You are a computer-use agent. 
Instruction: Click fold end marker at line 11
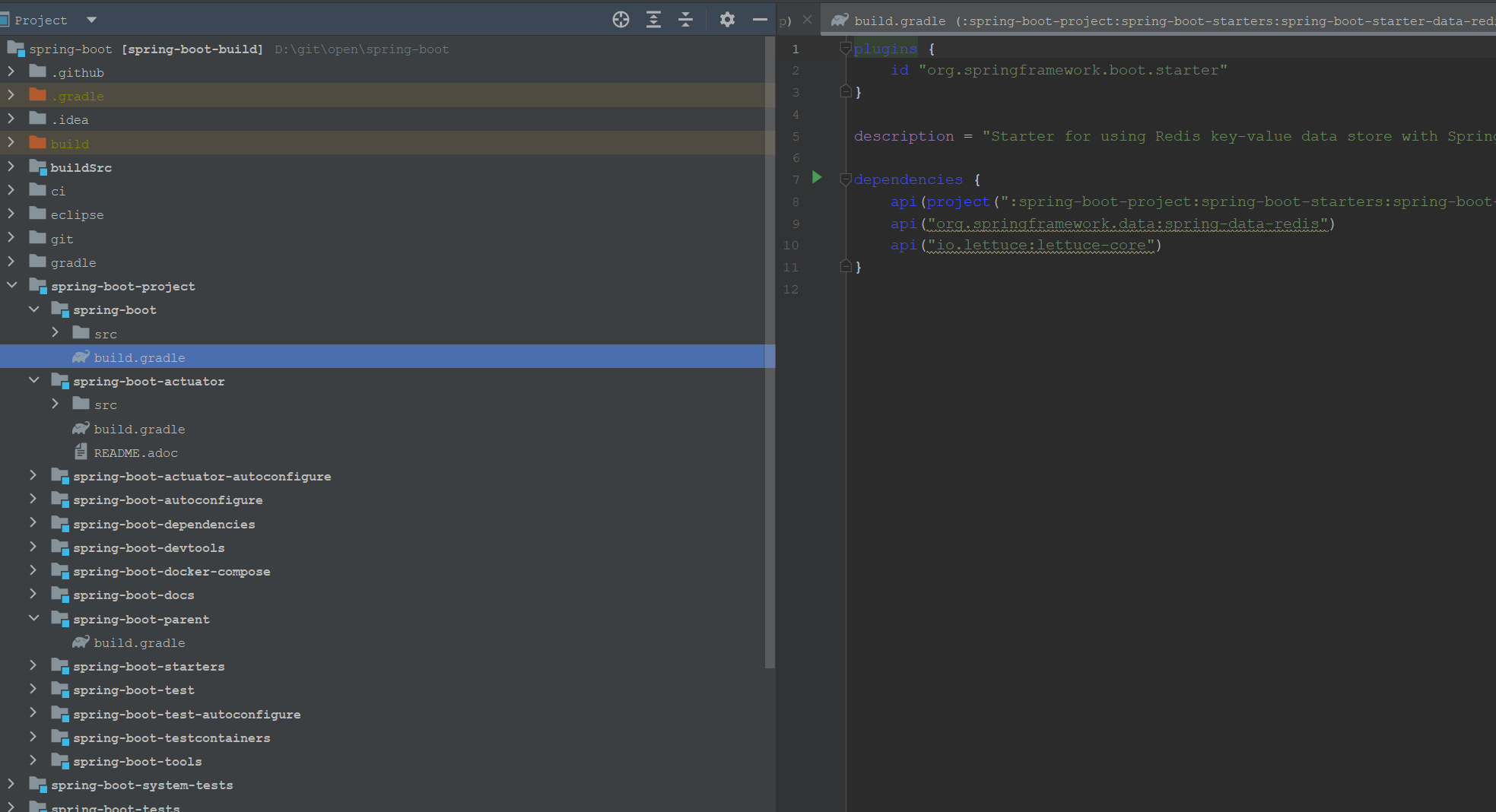point(845,266)
